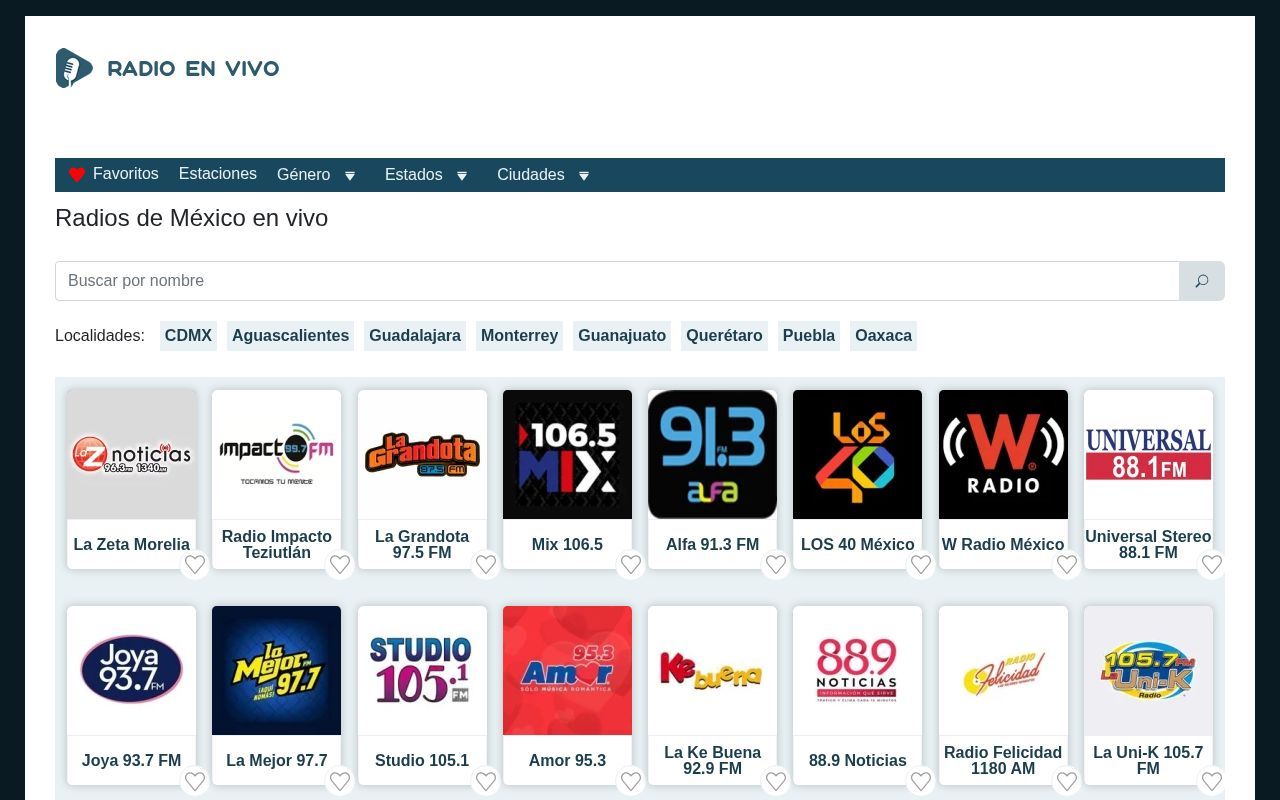Filter by Puebla locality
1280x800 pixels.
pyautogui.click(x=809, y=336)
